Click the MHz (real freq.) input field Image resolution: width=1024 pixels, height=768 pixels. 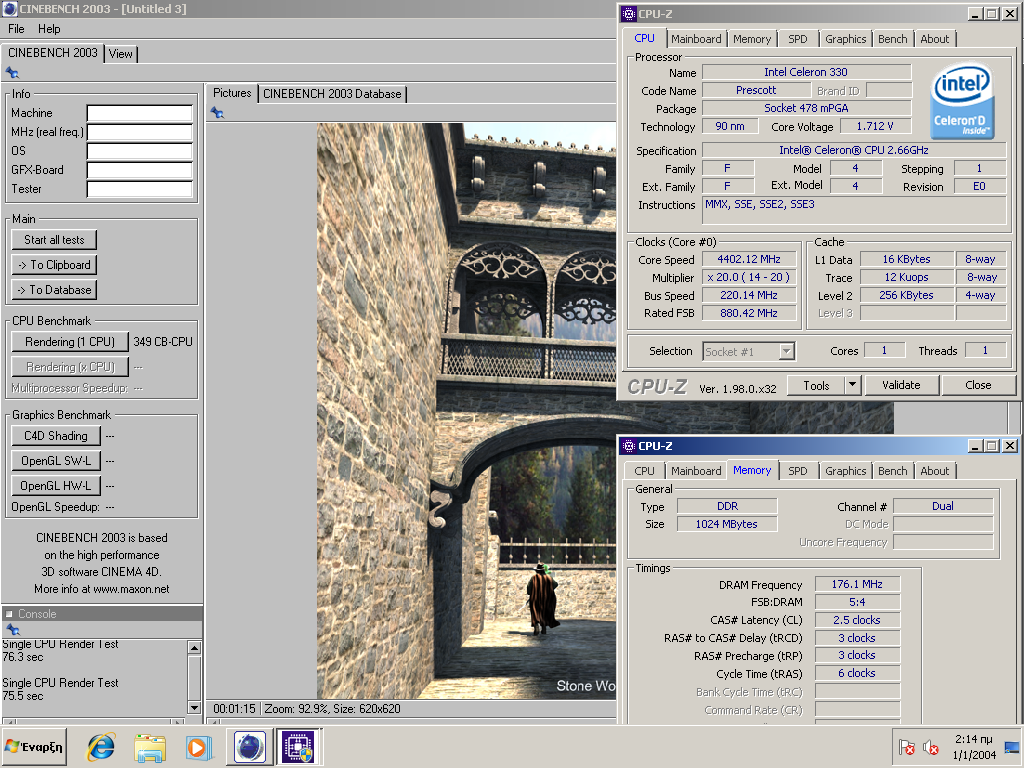coord(140,133)
